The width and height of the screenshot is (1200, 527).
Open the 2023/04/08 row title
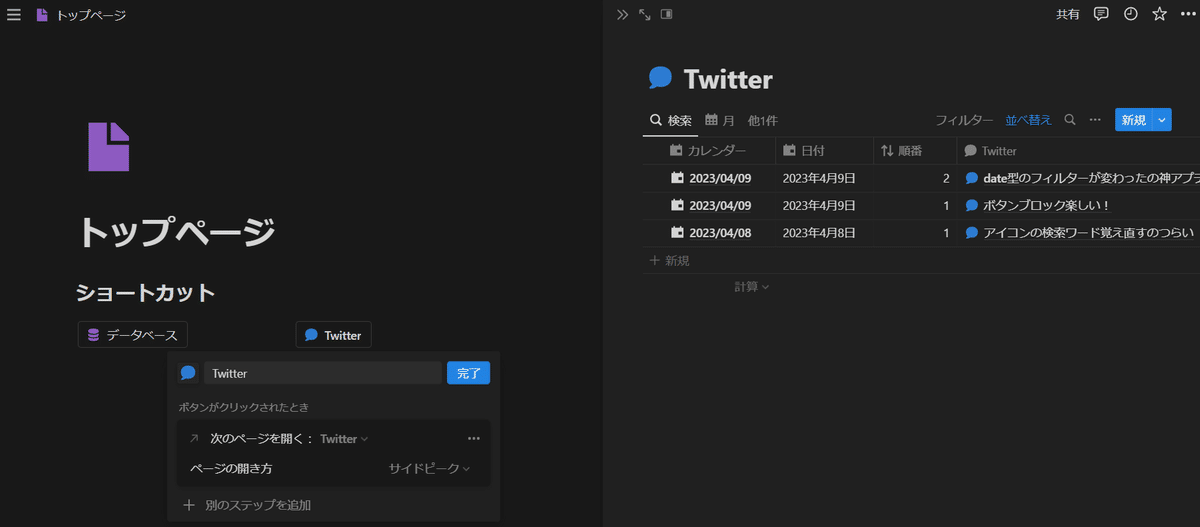point(720,232)
